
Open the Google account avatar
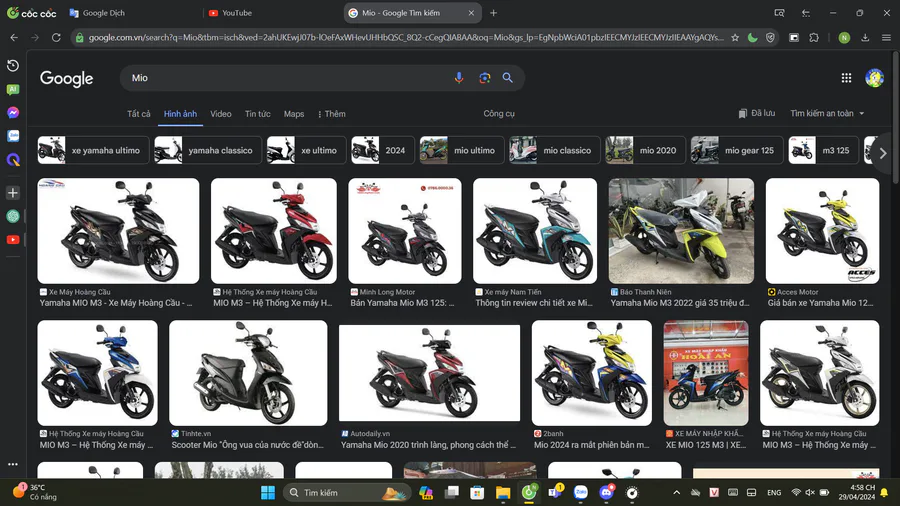(x=874, y=77)
